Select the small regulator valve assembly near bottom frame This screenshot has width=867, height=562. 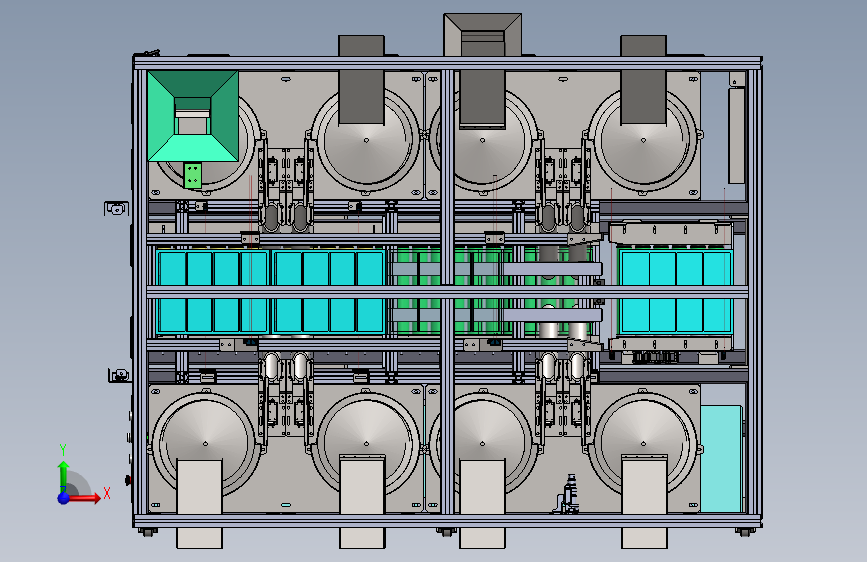[x=569, y=494]
